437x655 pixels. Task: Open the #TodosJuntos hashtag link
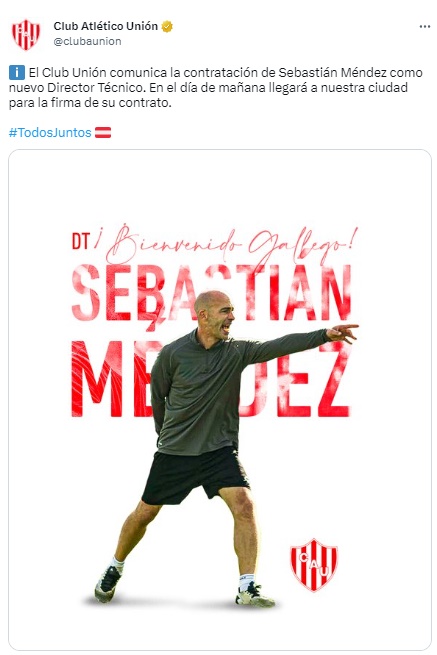point(50,133)
